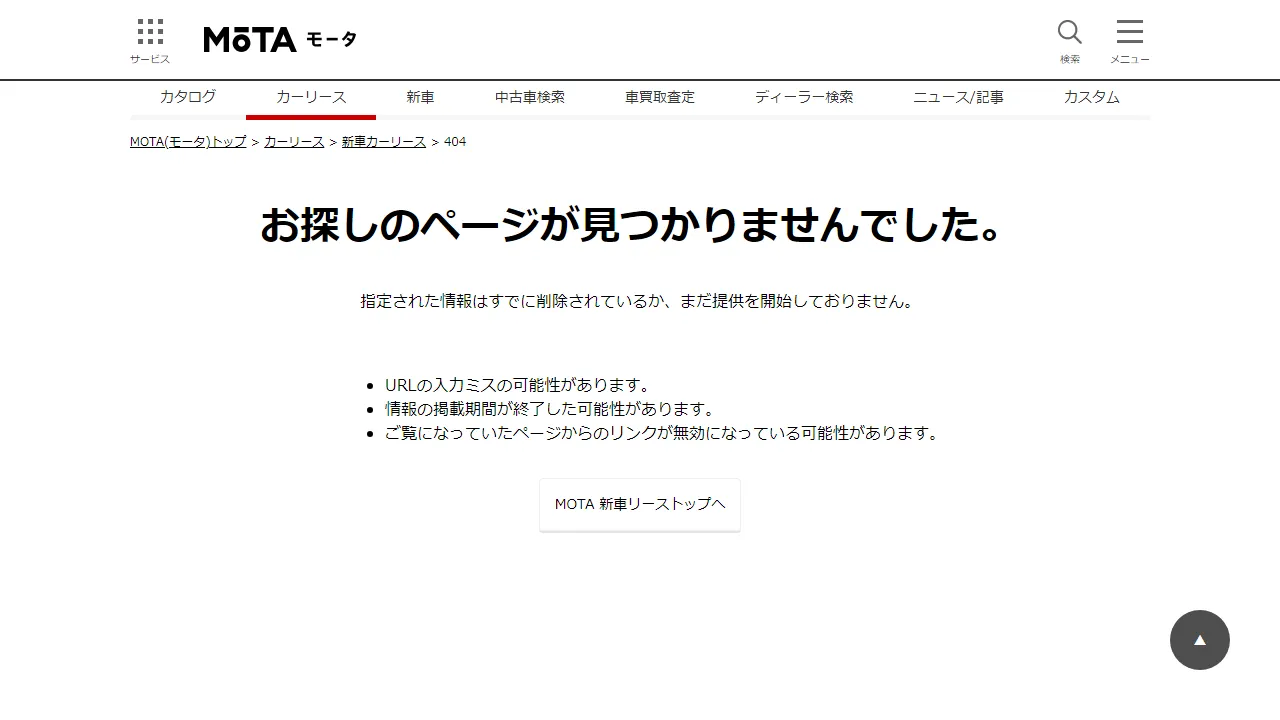The width and height of the screenshot is (1280, 720).
Task: Click the 新車カーリース breadcrumb link
Action: pos(383,142)
